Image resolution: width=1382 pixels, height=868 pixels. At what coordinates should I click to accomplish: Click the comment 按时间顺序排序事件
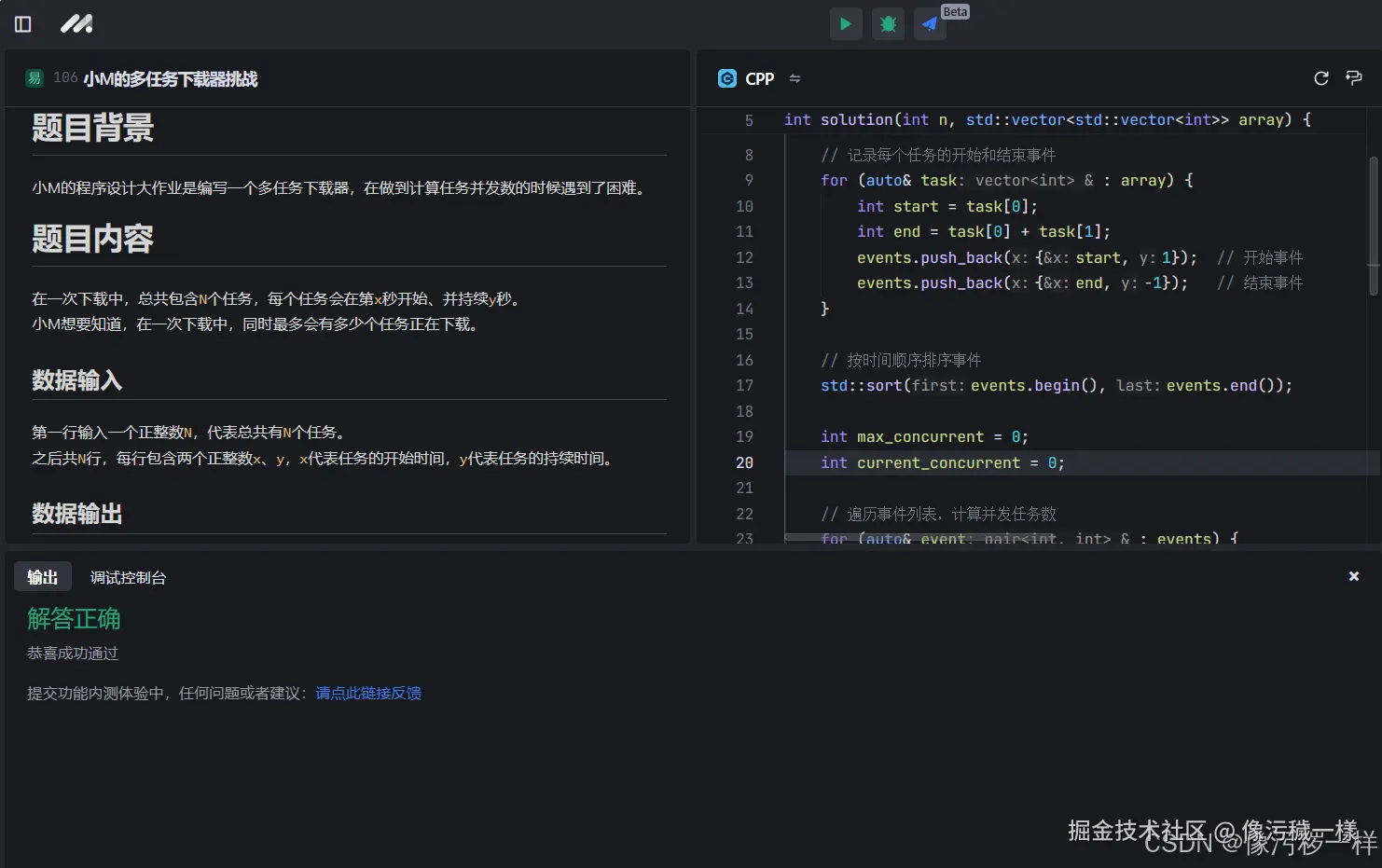(x=901, y=360)
